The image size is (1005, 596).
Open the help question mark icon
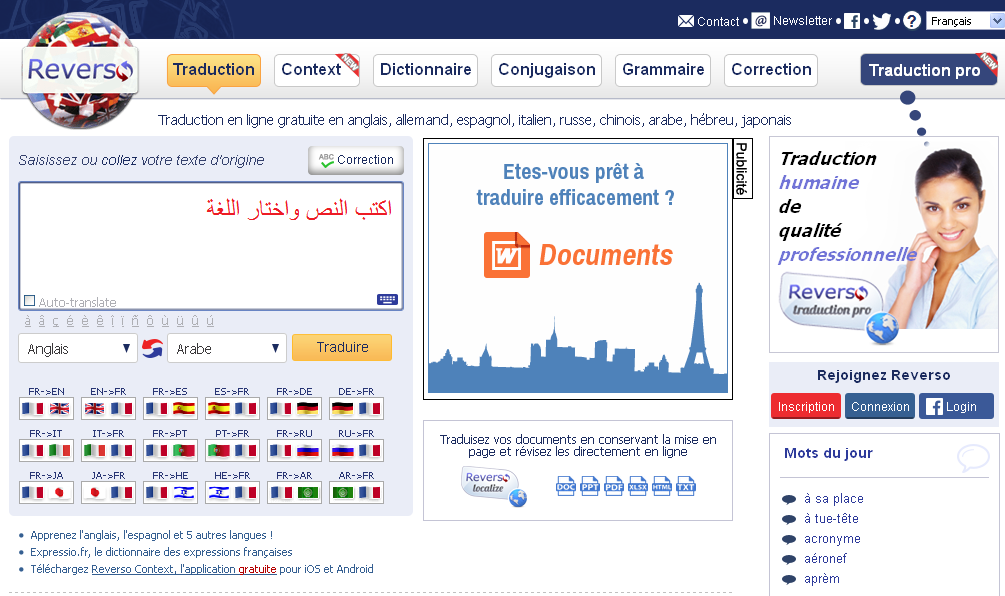tap(911, 21)
